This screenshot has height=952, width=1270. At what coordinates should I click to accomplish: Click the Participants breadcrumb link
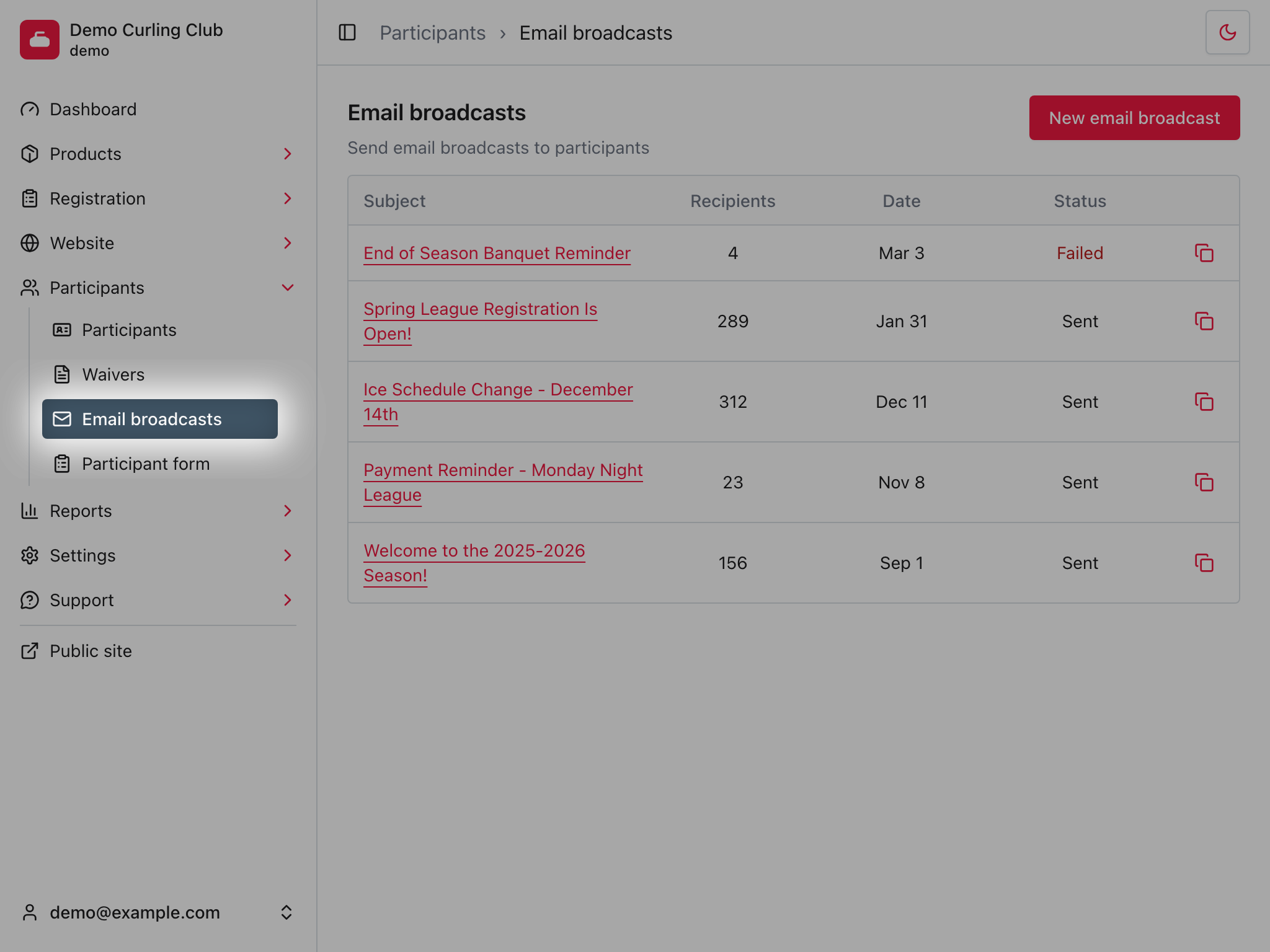tap(432, 33)
